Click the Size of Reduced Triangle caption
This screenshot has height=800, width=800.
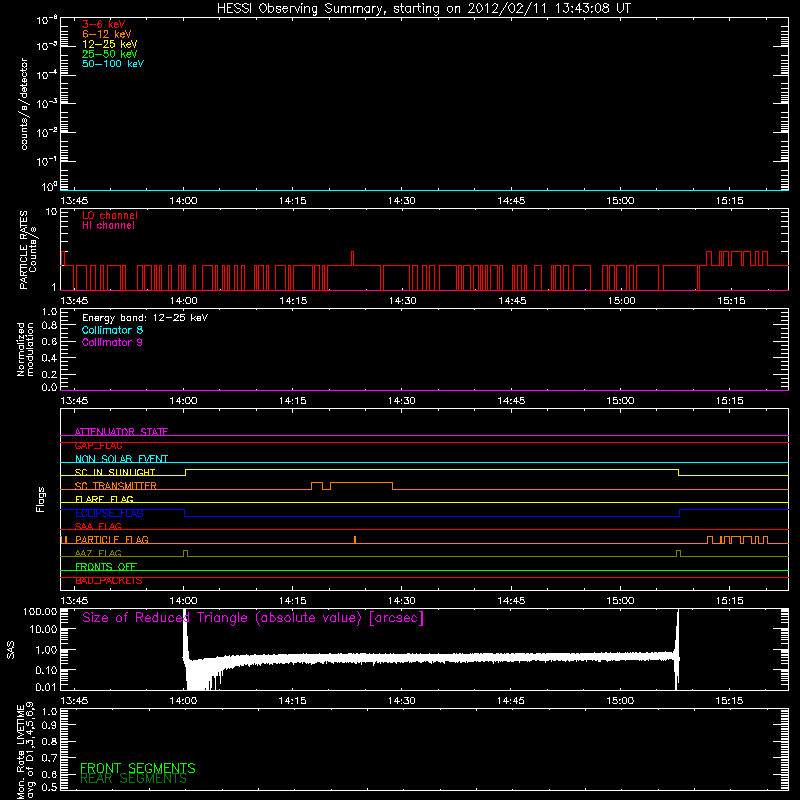pyautogui.click(x=253, y=618)
